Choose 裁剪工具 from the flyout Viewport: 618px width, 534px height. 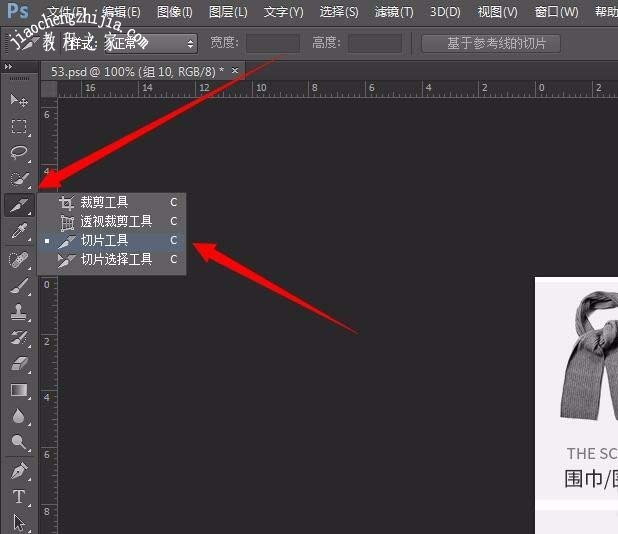coord(112,202)
